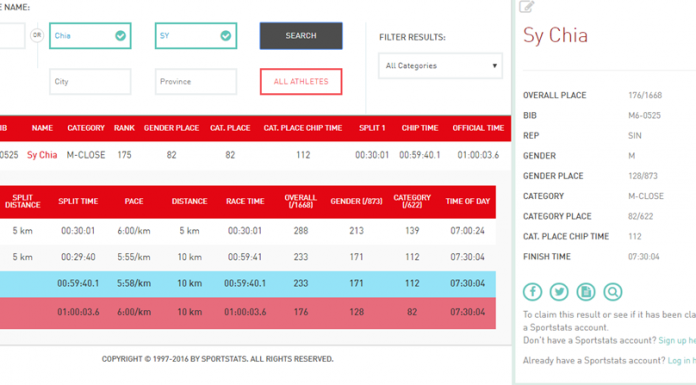Click the 6:00/km pace in first split row
This screenshot has width=696, height=385.
coord(134,231)
